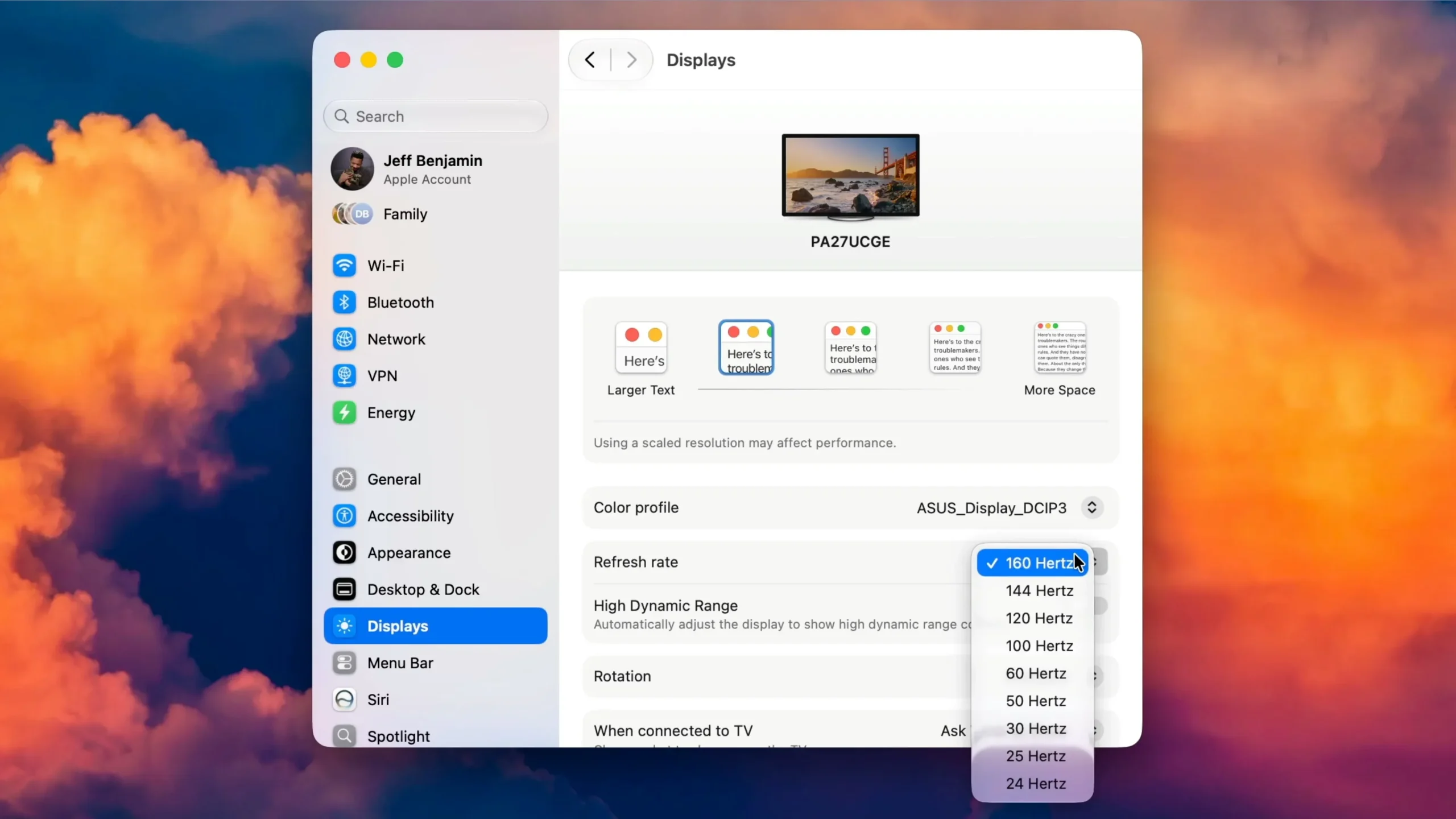This screenshot has width=1456, height=819.
Task: Focus the Search field in sidebar
Action: tap(436, 116)
